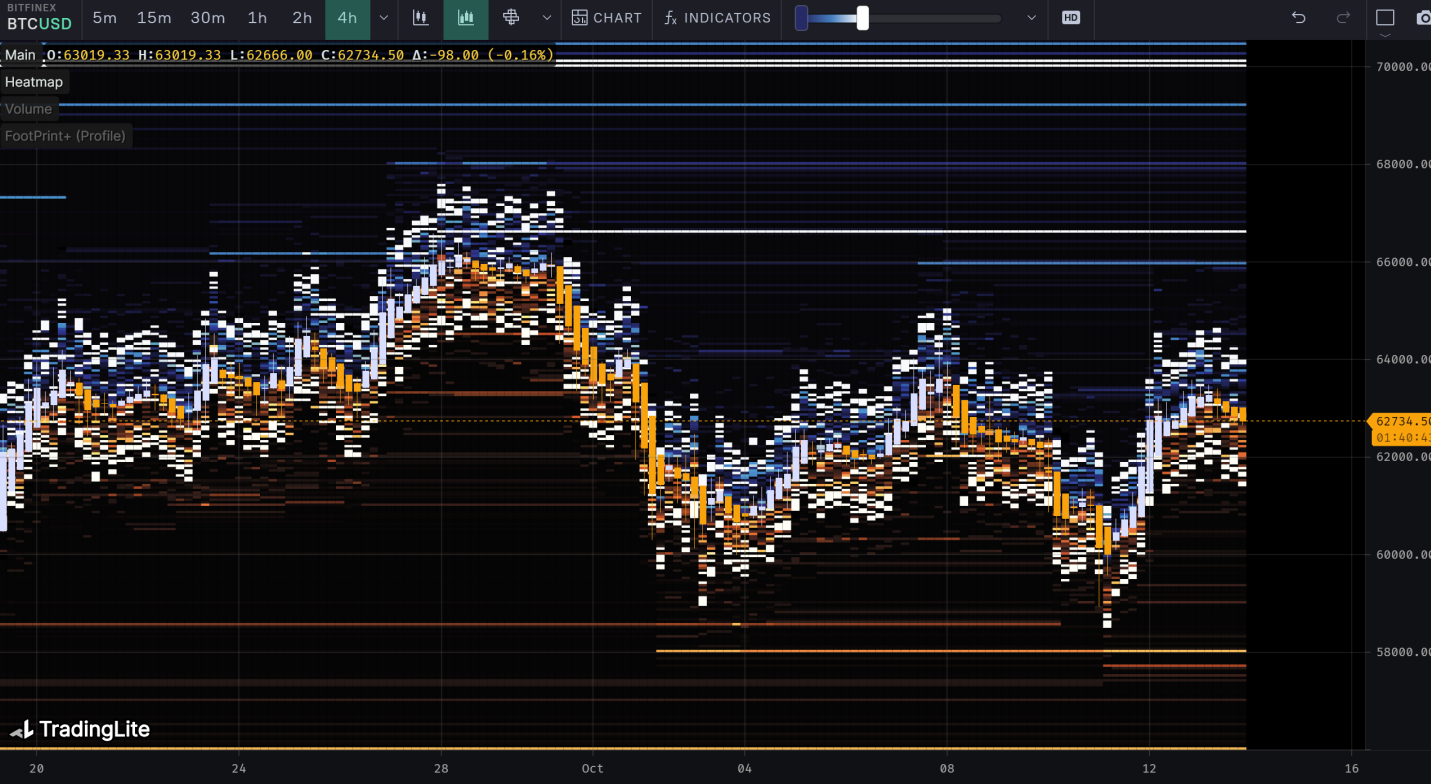This screenshot has height=784, width=1431.
Task: Take a screenshot with the camera icon
Action: (1423, 18)
